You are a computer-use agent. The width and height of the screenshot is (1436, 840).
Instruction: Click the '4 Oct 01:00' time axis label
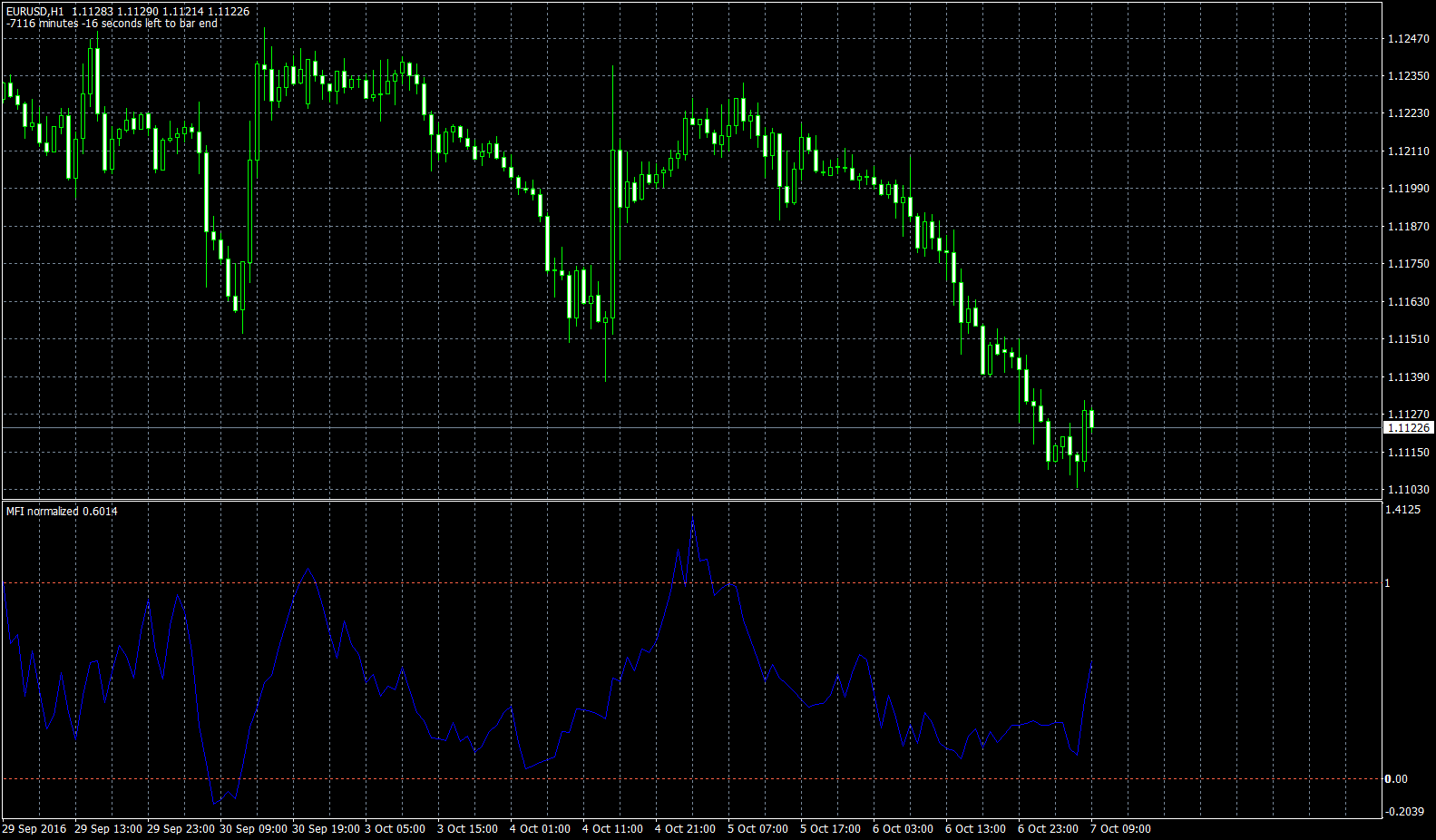pyautogui.click(x=540, y=829)
